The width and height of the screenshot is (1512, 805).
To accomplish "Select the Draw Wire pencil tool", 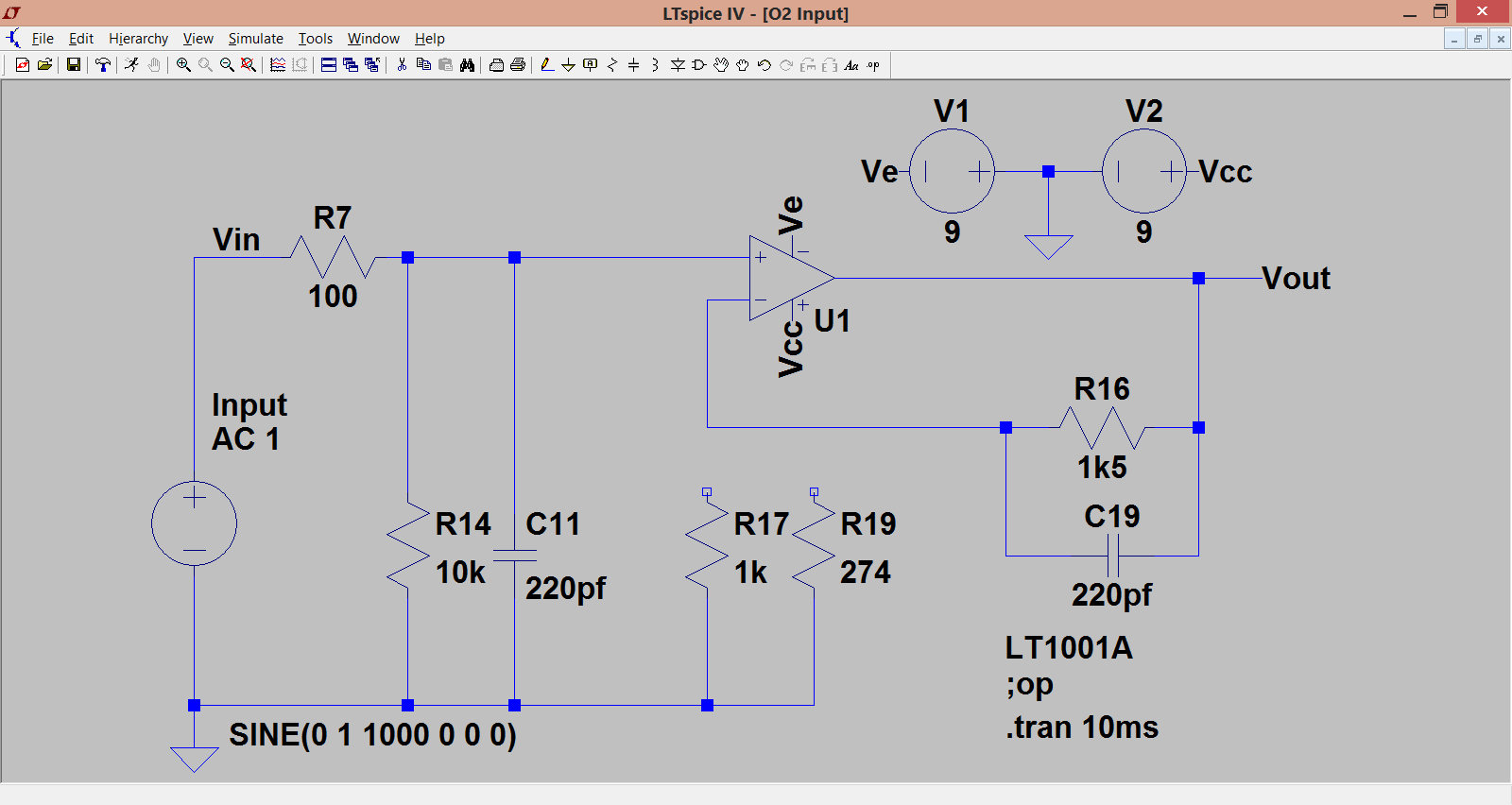I will click(547, 64).
